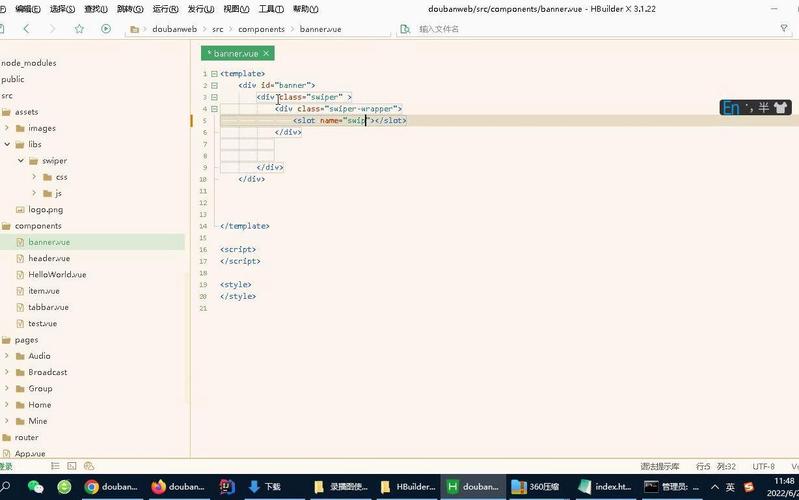Click UTF-8 encoding in status bar

point(763,466)
